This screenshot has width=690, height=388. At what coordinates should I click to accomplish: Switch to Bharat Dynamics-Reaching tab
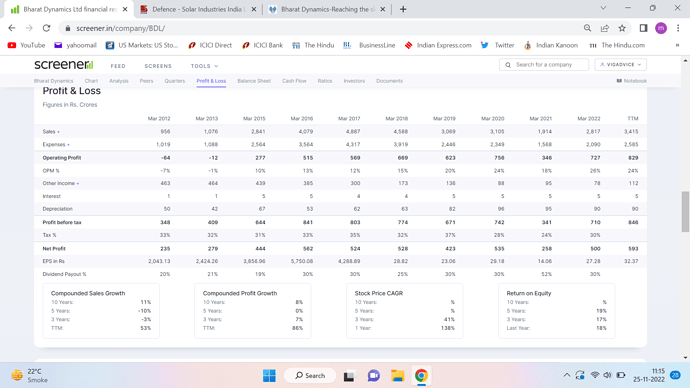click(327, 9)
